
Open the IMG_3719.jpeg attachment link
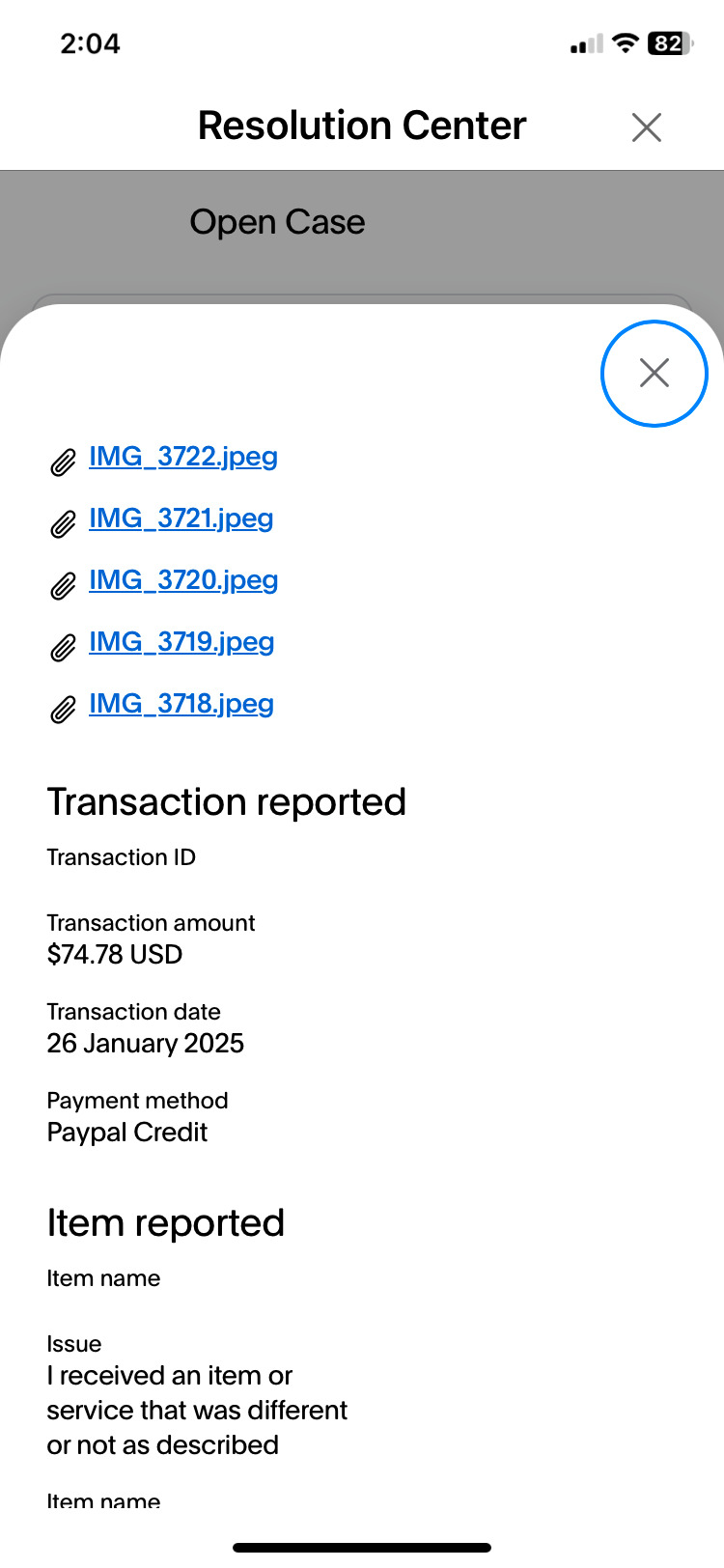click(x=181, y=642)
